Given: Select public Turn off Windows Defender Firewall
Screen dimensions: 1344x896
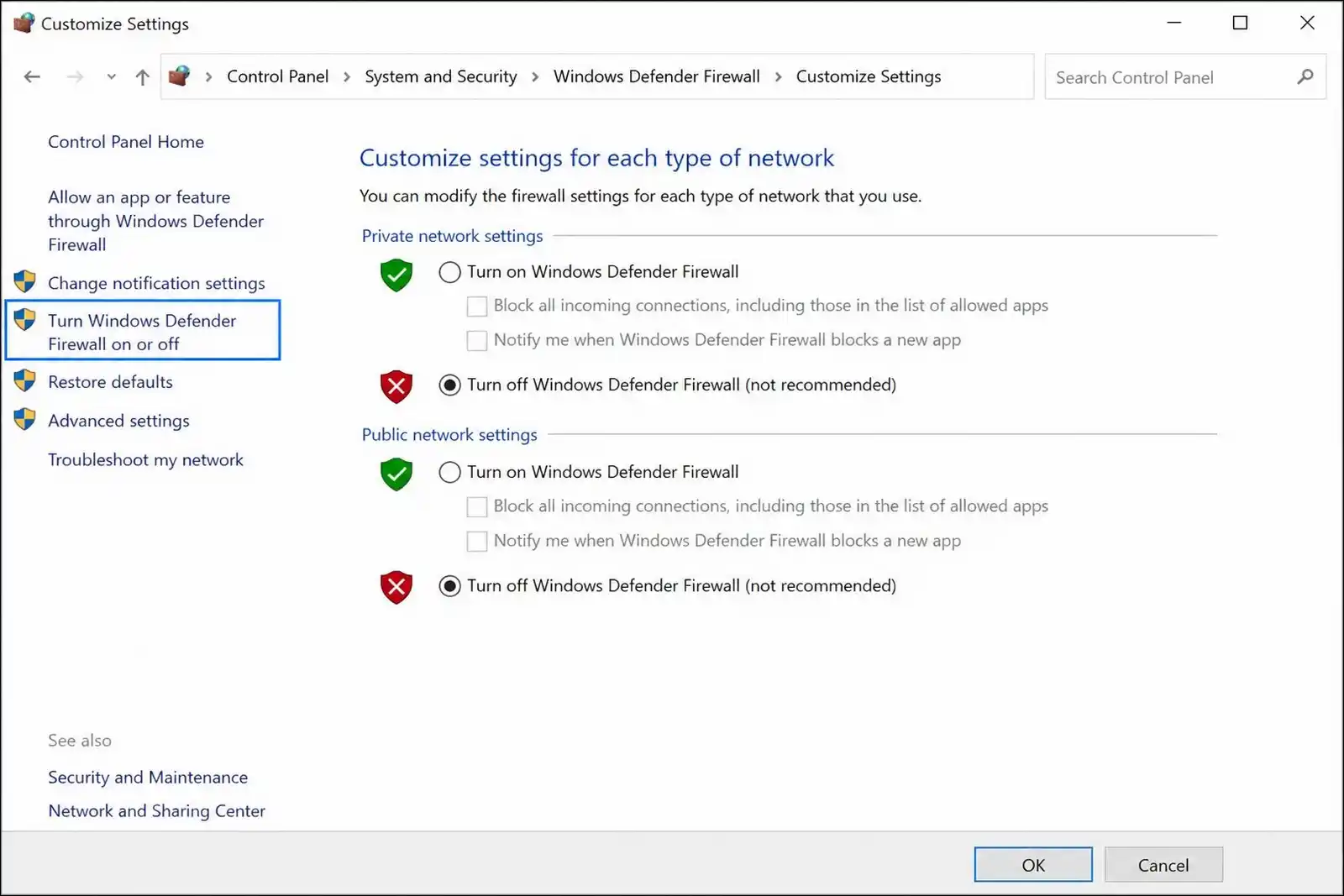Looking at the screenshot, I should tap(449, 586).
